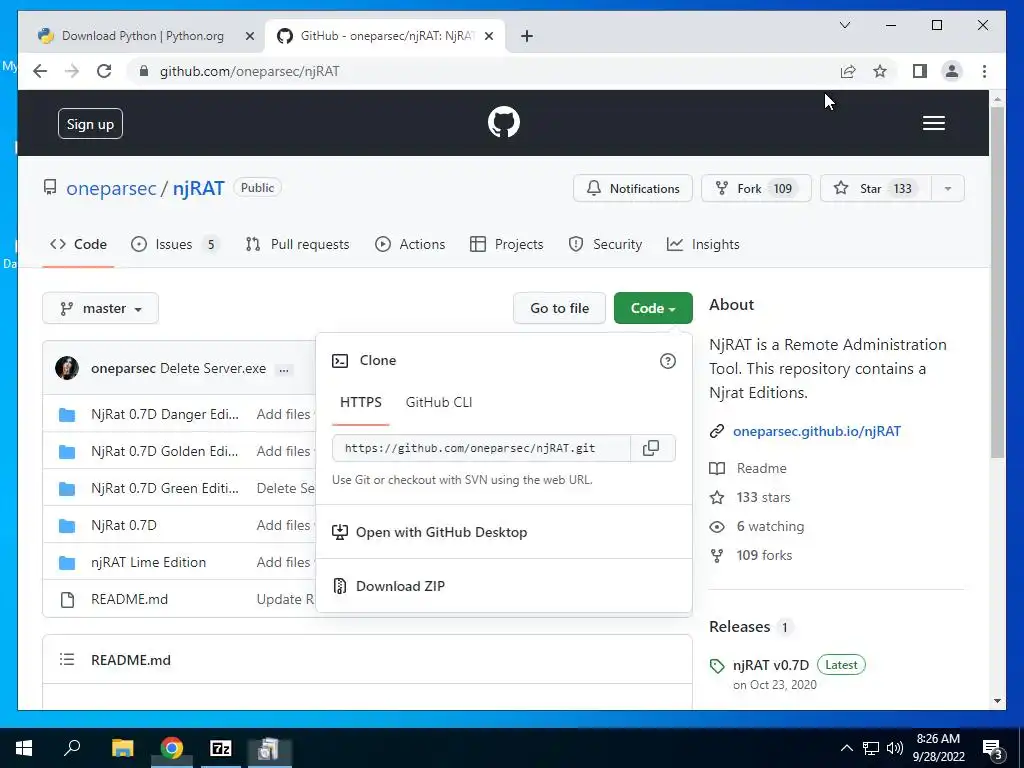This screenshot has height=768, width=1024.
Task: Click the page vertical scrollbar thumb
Action: click(x=997, y=281)
